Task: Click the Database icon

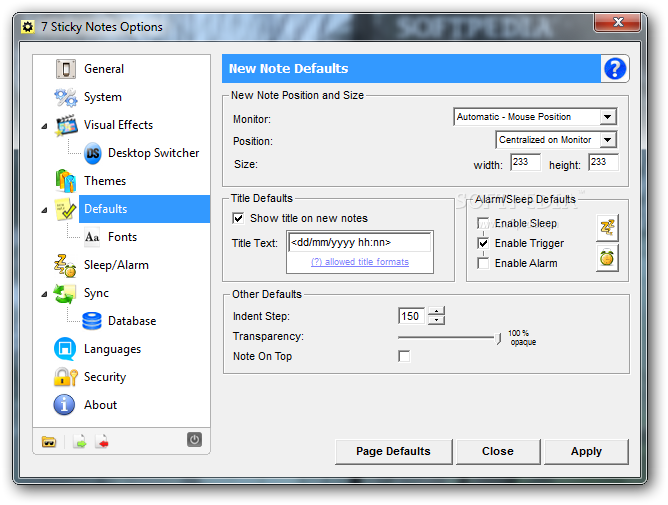Action: pyautogui.click(x=92, y=321)
